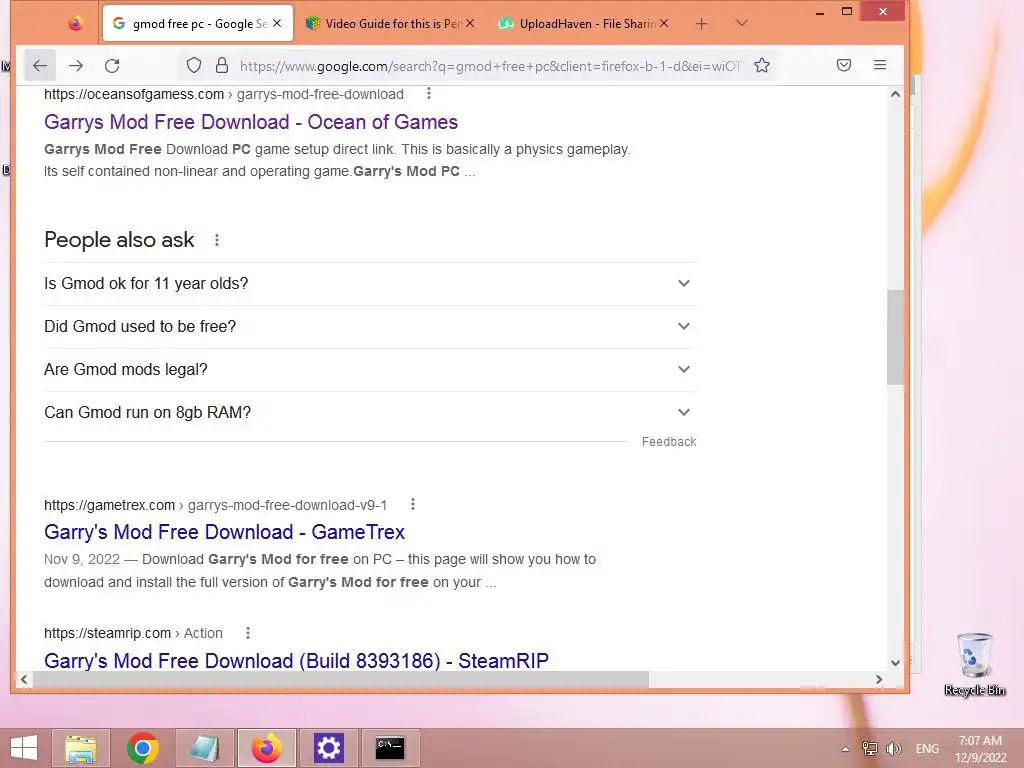The width and height of the screenshot is (1024, 768).
Task: Click the vertical scrollbar up arrow
Action: pyautogui.click(x=895, y=94)
